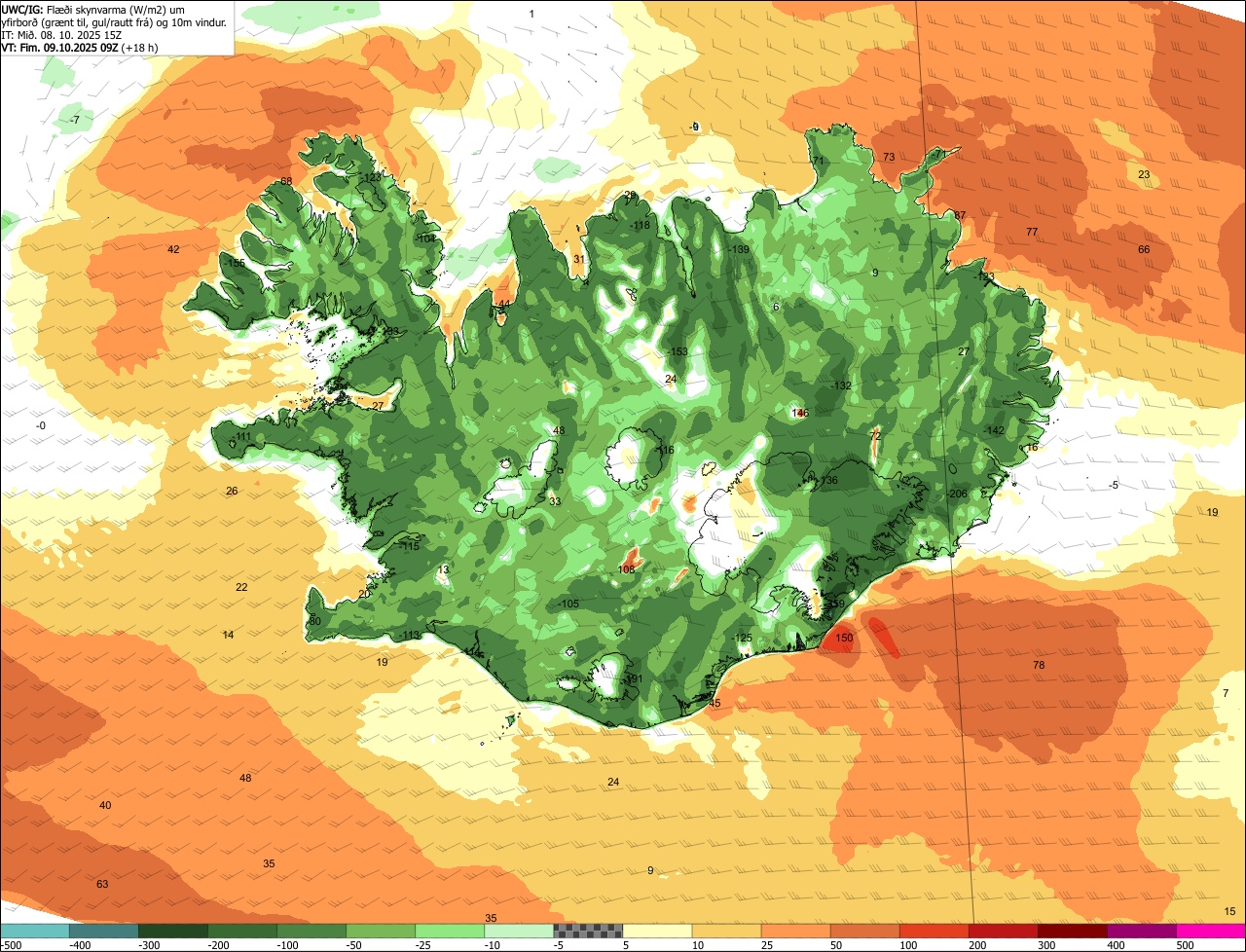Click the '-139' value on the map
The width and height of the screenshot is (1246, 952).
click(740, 250)
